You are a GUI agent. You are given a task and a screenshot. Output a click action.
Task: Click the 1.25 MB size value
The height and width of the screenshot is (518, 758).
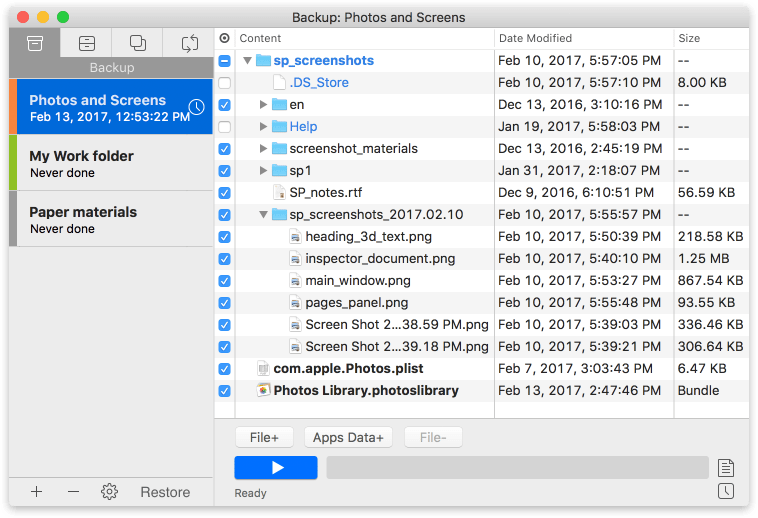pos(703,259)
